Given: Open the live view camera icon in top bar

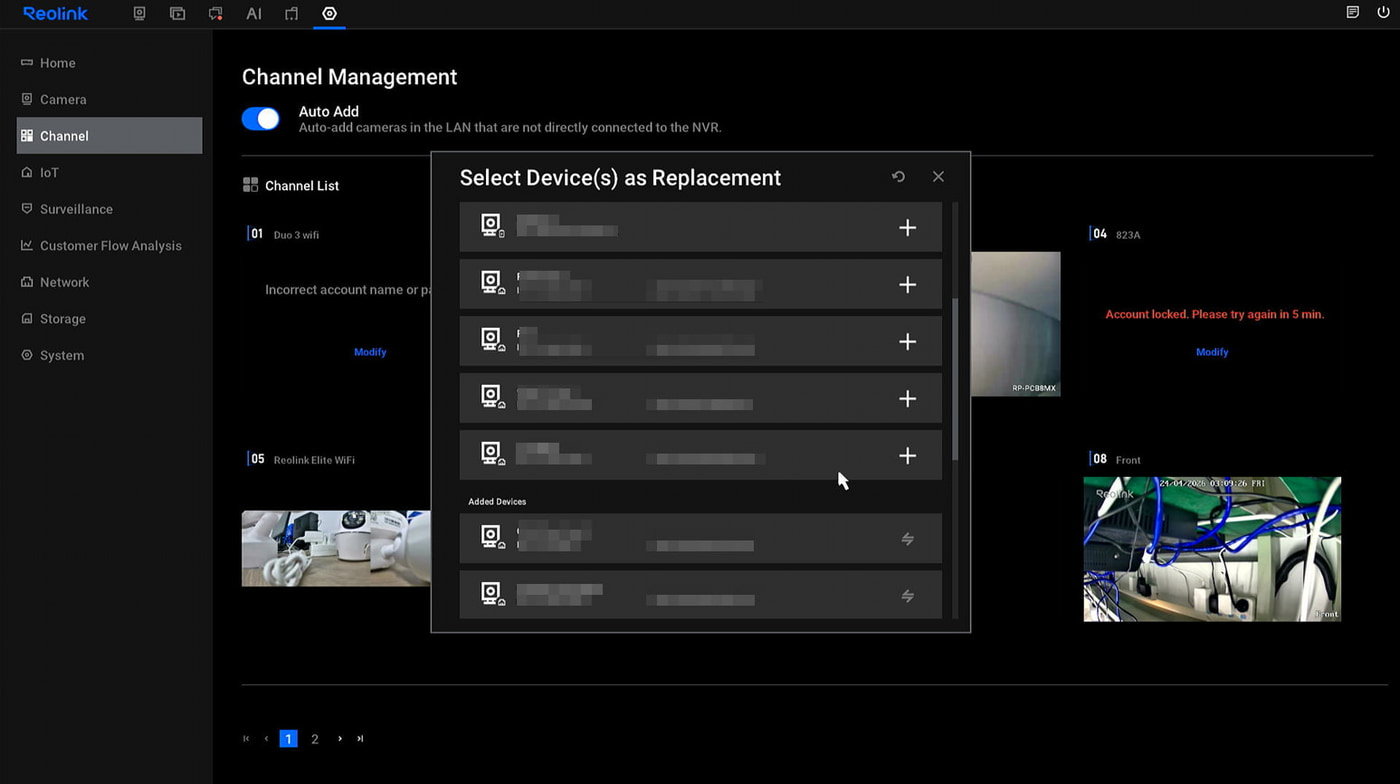Looking at the screenshot, I should [x=140, y=14].
